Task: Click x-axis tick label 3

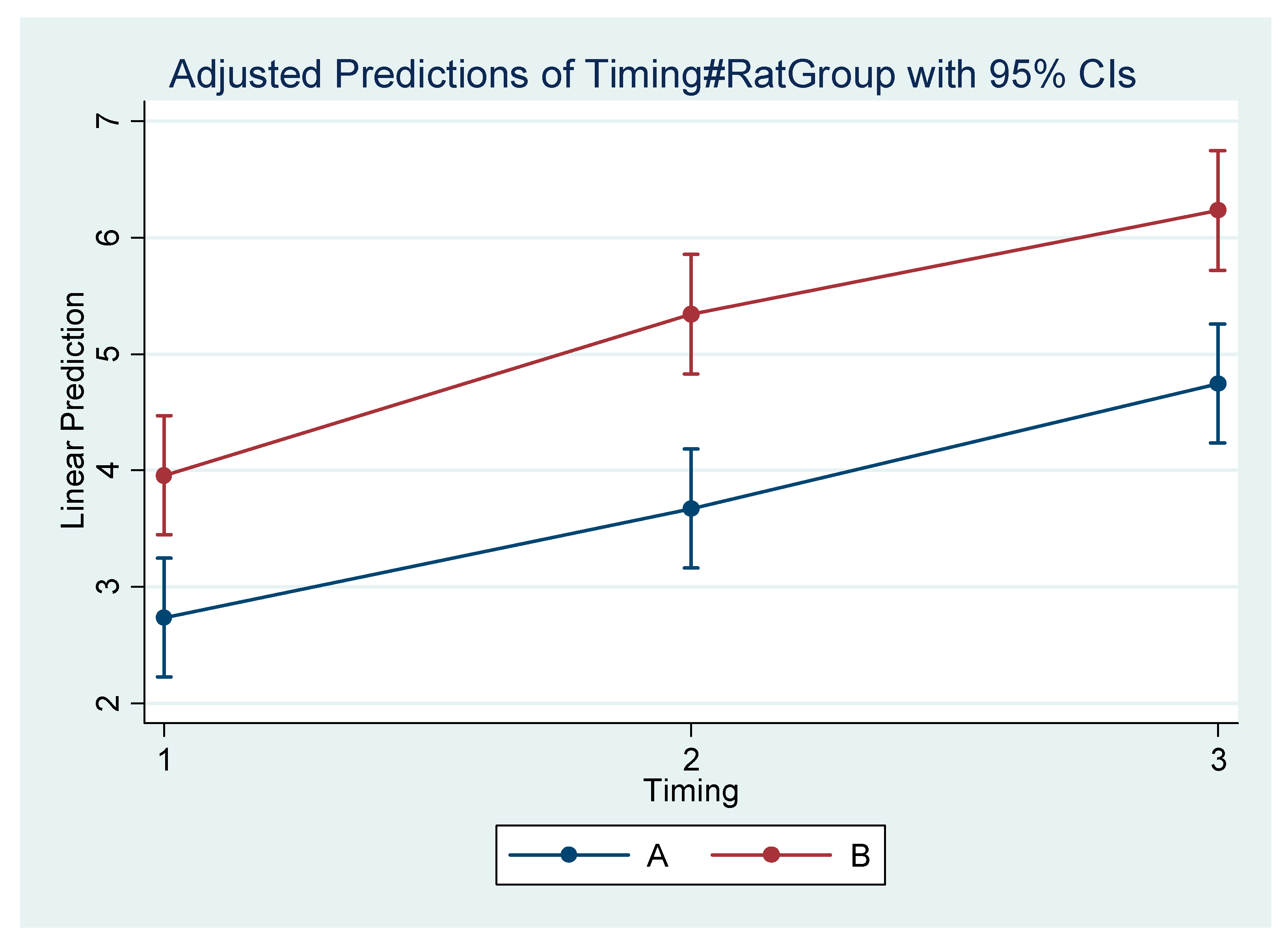Action: [x=1219, y=760]
